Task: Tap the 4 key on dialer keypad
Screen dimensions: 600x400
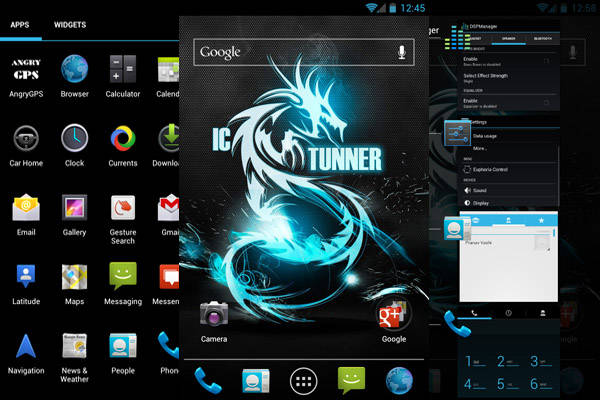Action: click(x=475, y=384)
